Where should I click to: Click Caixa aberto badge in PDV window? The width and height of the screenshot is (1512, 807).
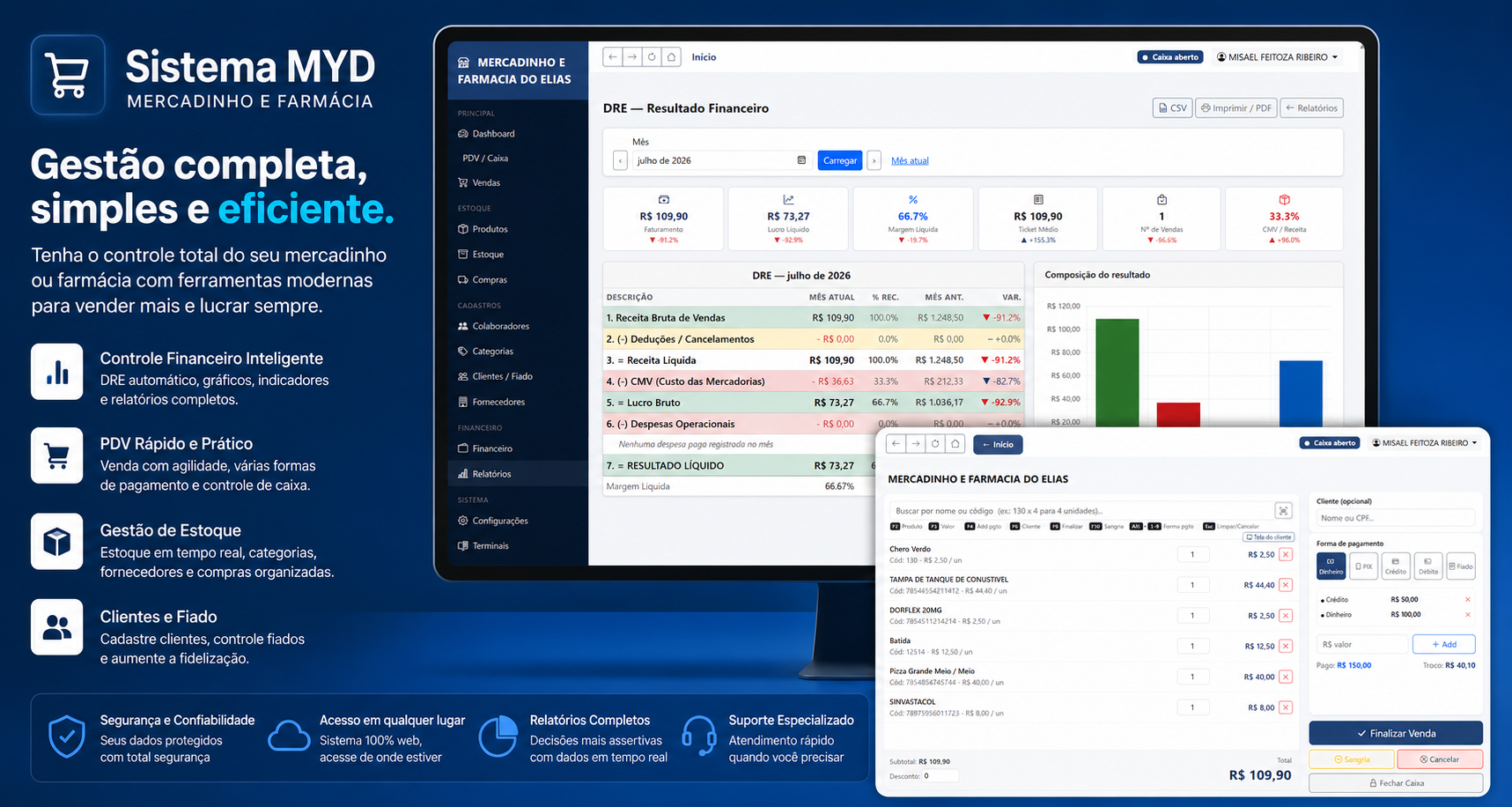[x=1330, y=443]
